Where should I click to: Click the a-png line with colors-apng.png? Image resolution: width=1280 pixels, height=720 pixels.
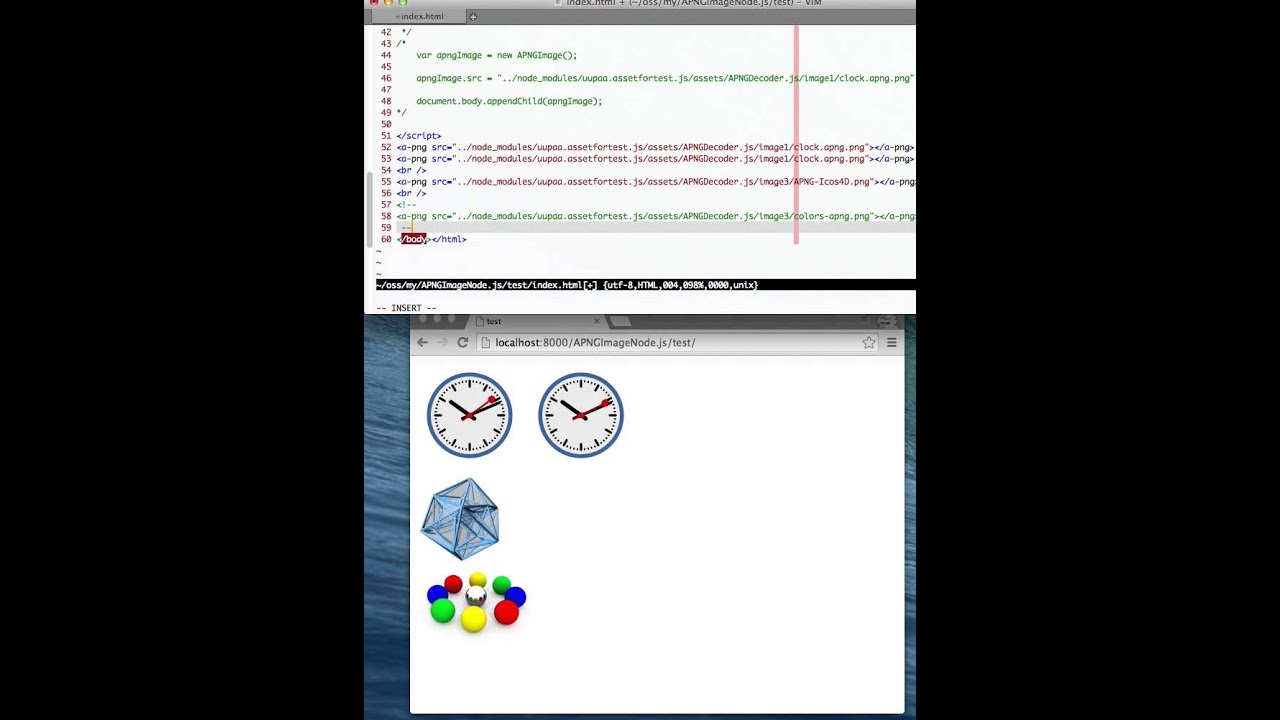[656, 216]
